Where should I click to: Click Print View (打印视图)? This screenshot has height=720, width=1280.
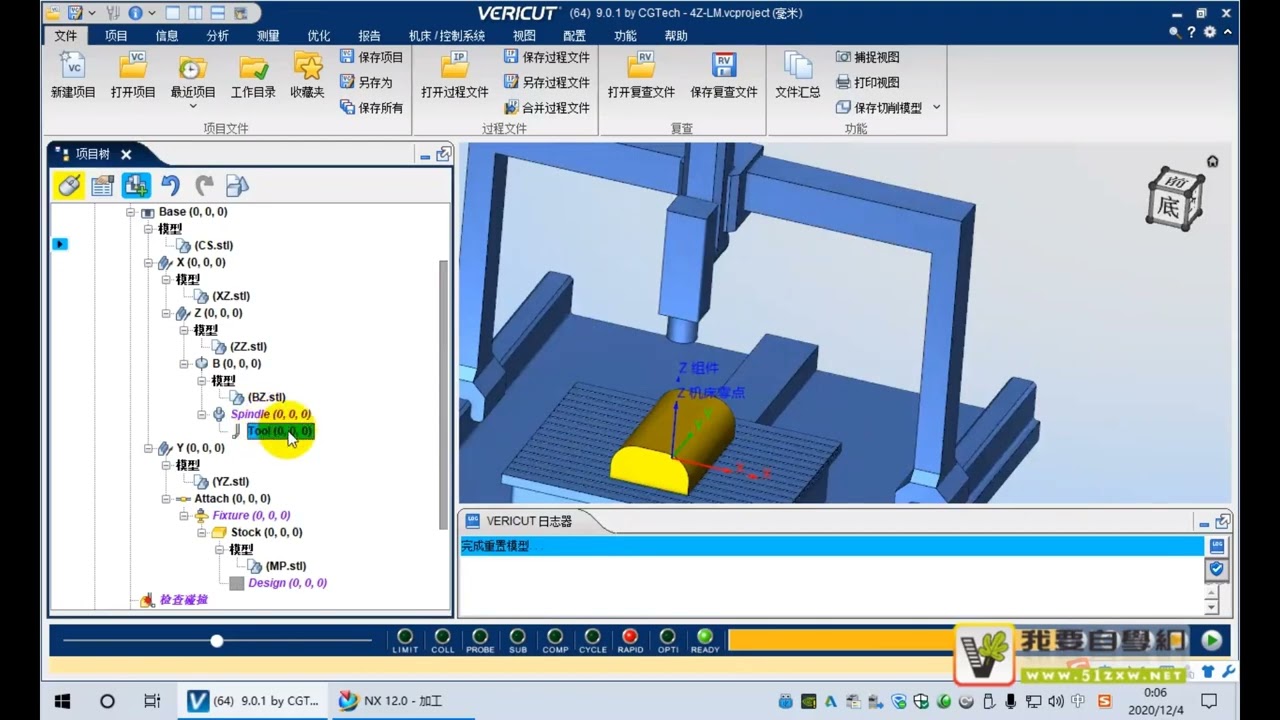(867, 82)
